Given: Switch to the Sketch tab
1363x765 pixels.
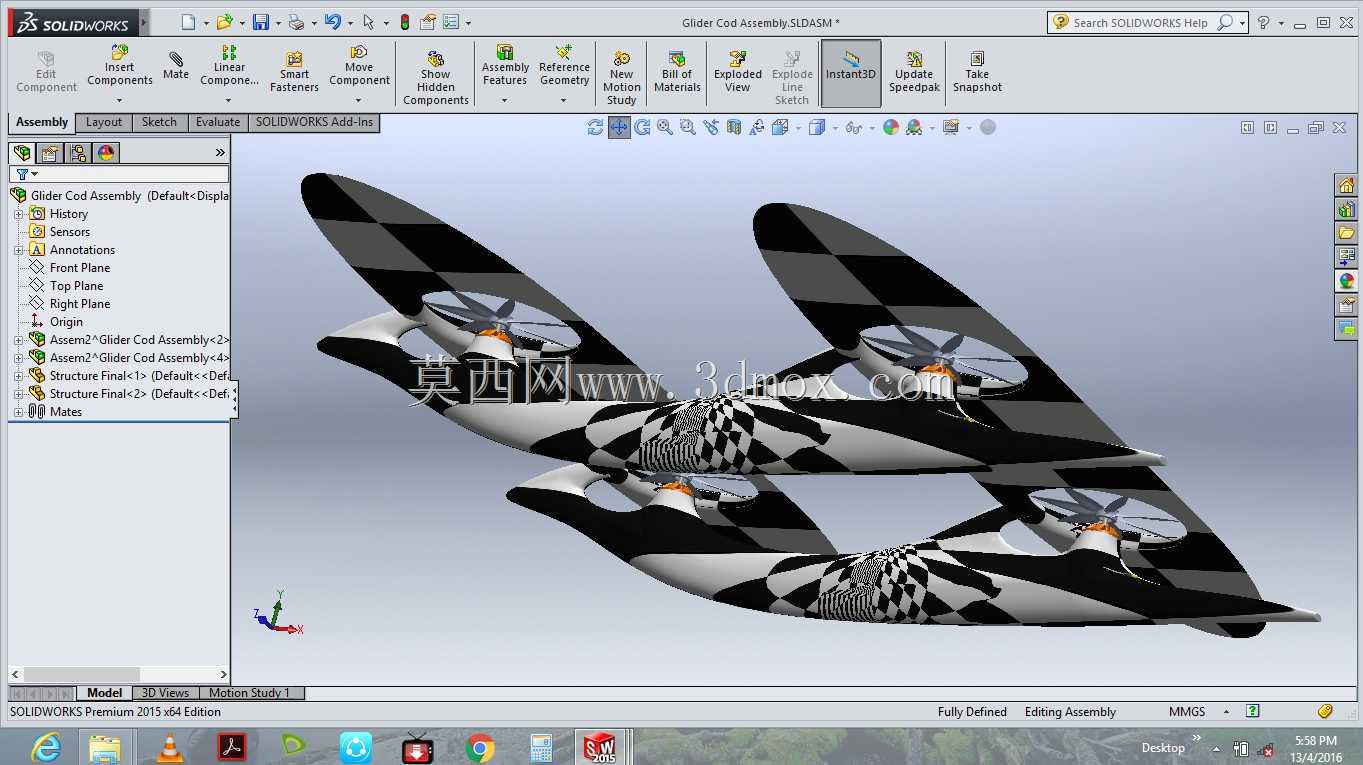Looking at the screenshot, I should click(x=159, y=122).
